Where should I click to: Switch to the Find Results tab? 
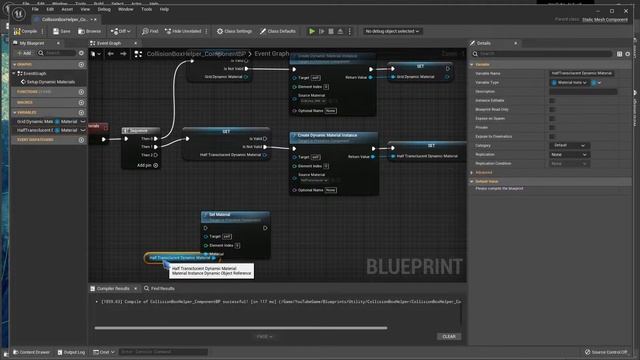[159, 288]
